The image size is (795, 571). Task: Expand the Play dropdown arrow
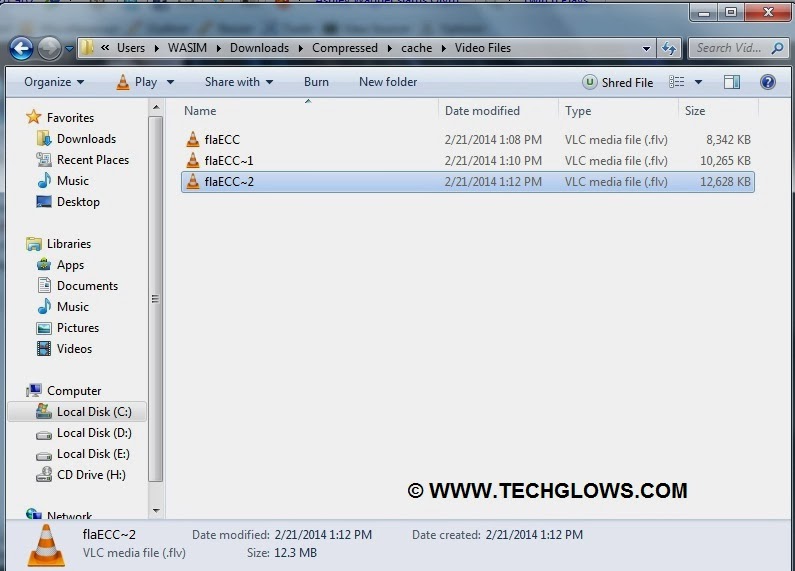(170, 82)
